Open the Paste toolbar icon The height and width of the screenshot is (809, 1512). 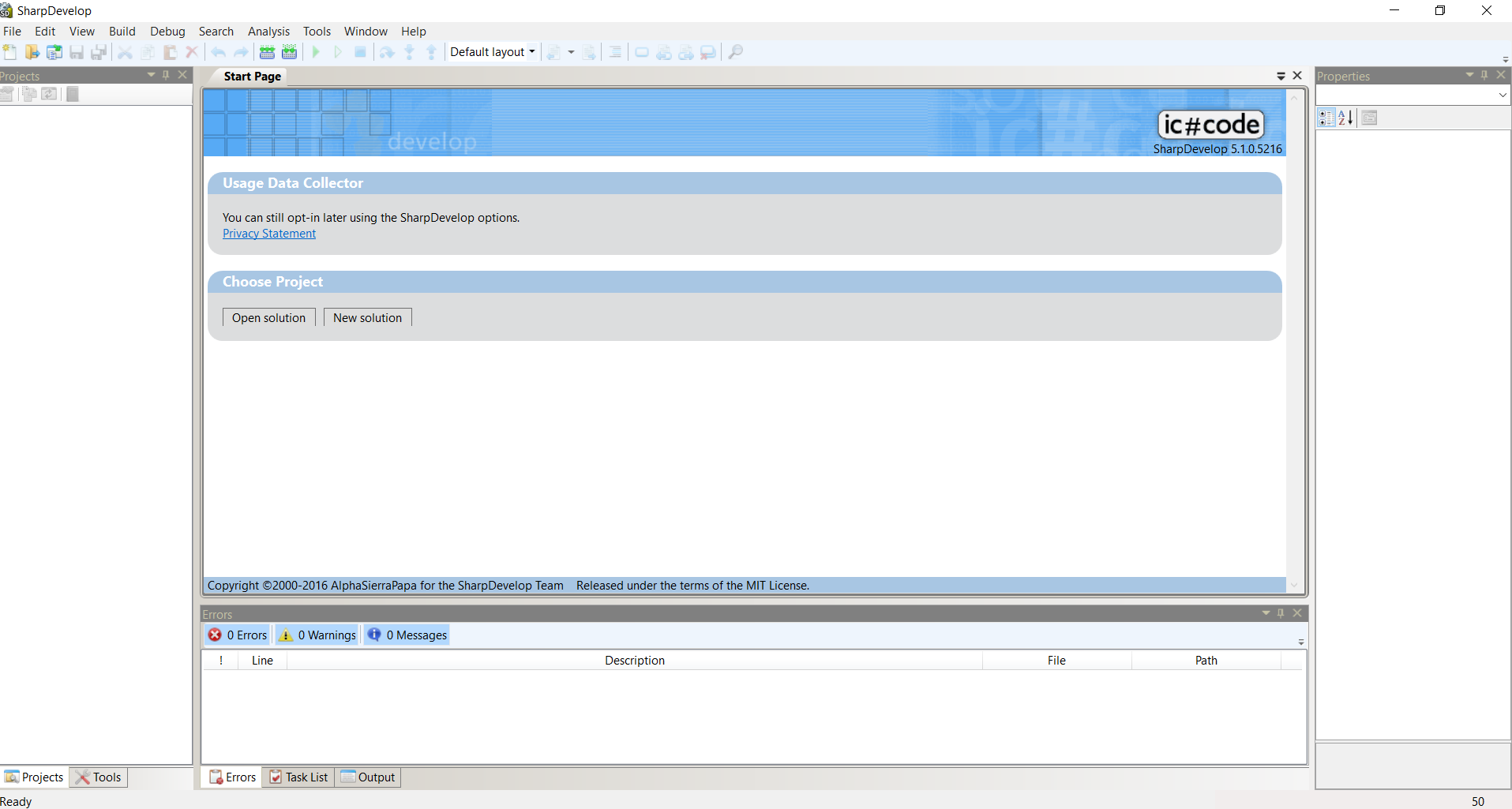coord(169,51)
